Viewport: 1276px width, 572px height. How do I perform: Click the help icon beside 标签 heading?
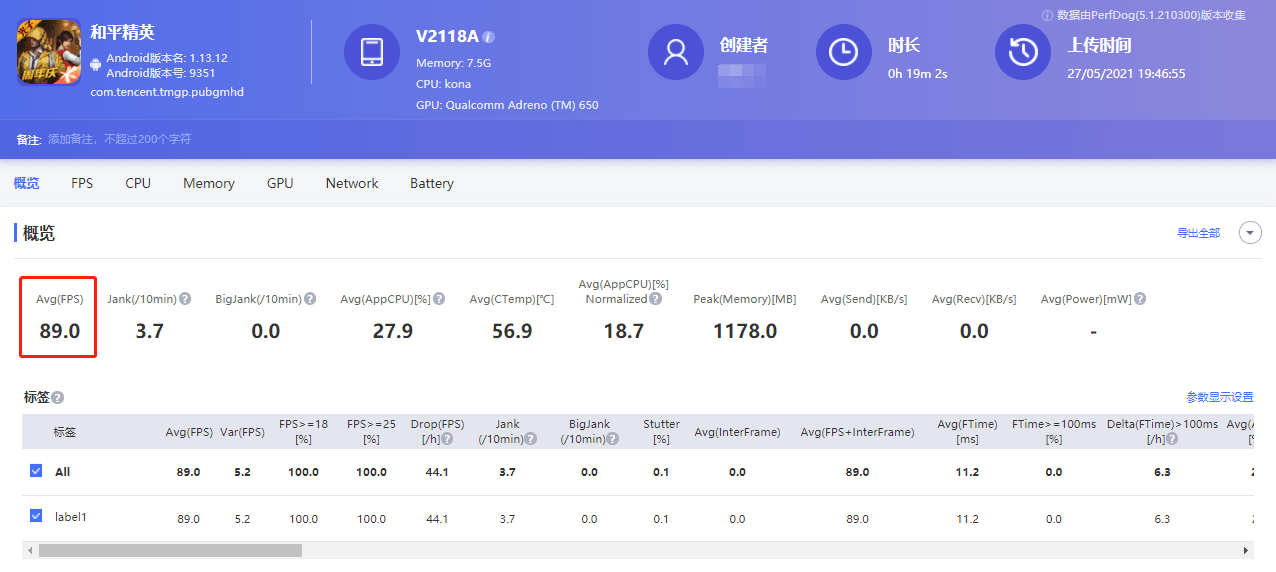58,398
